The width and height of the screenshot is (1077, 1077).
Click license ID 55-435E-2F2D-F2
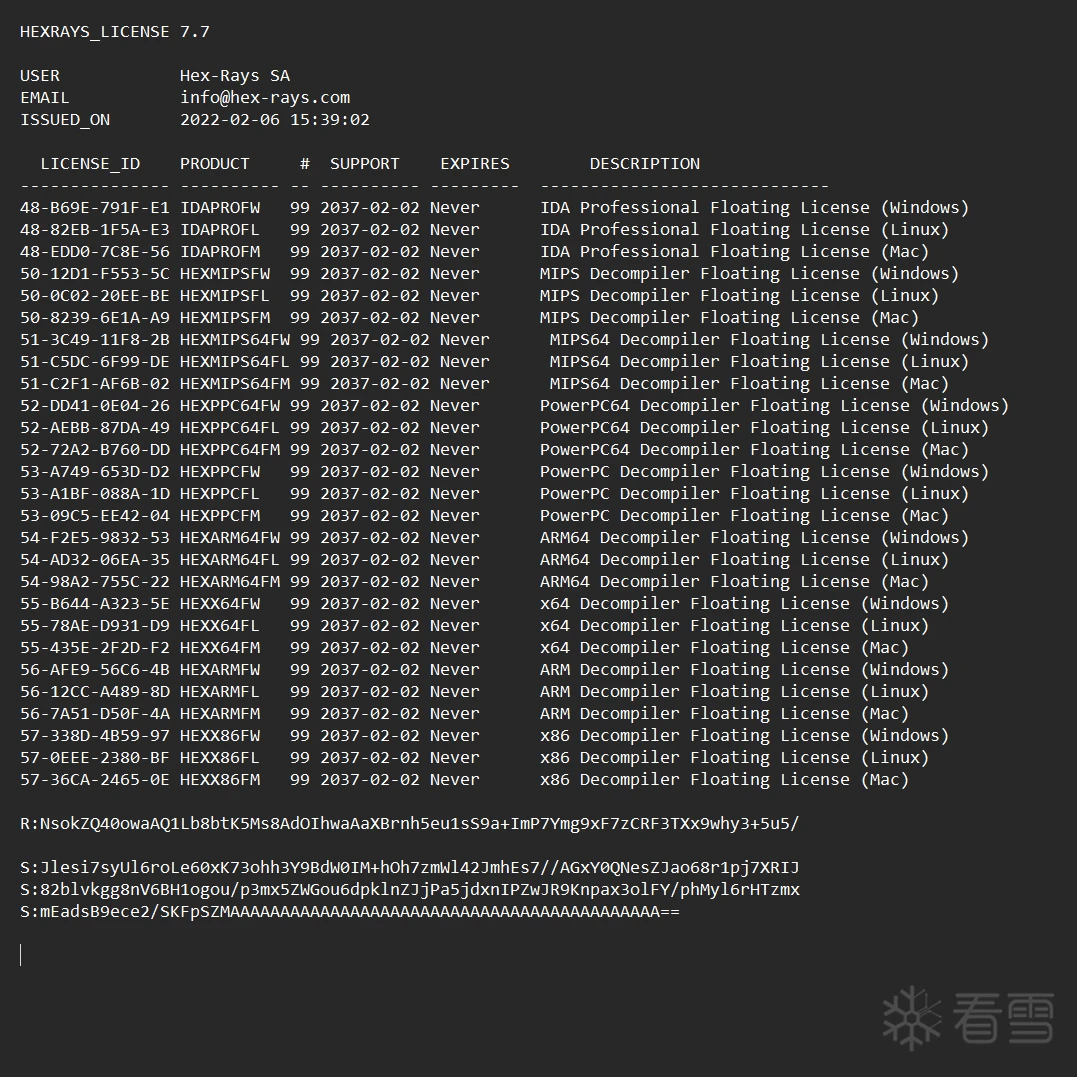pos(95,647)
